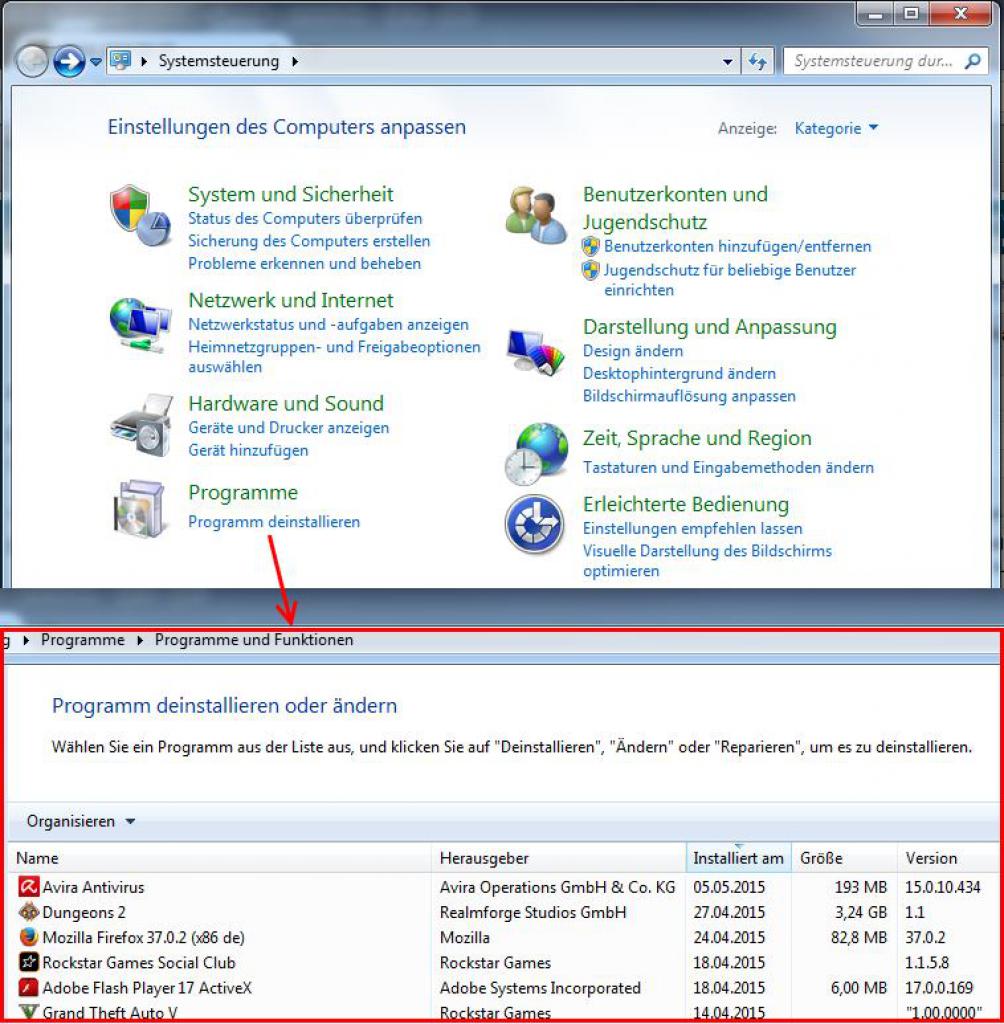
Task: Open the Erleichterte Bedienung accessibility icon
Action: 534,524
